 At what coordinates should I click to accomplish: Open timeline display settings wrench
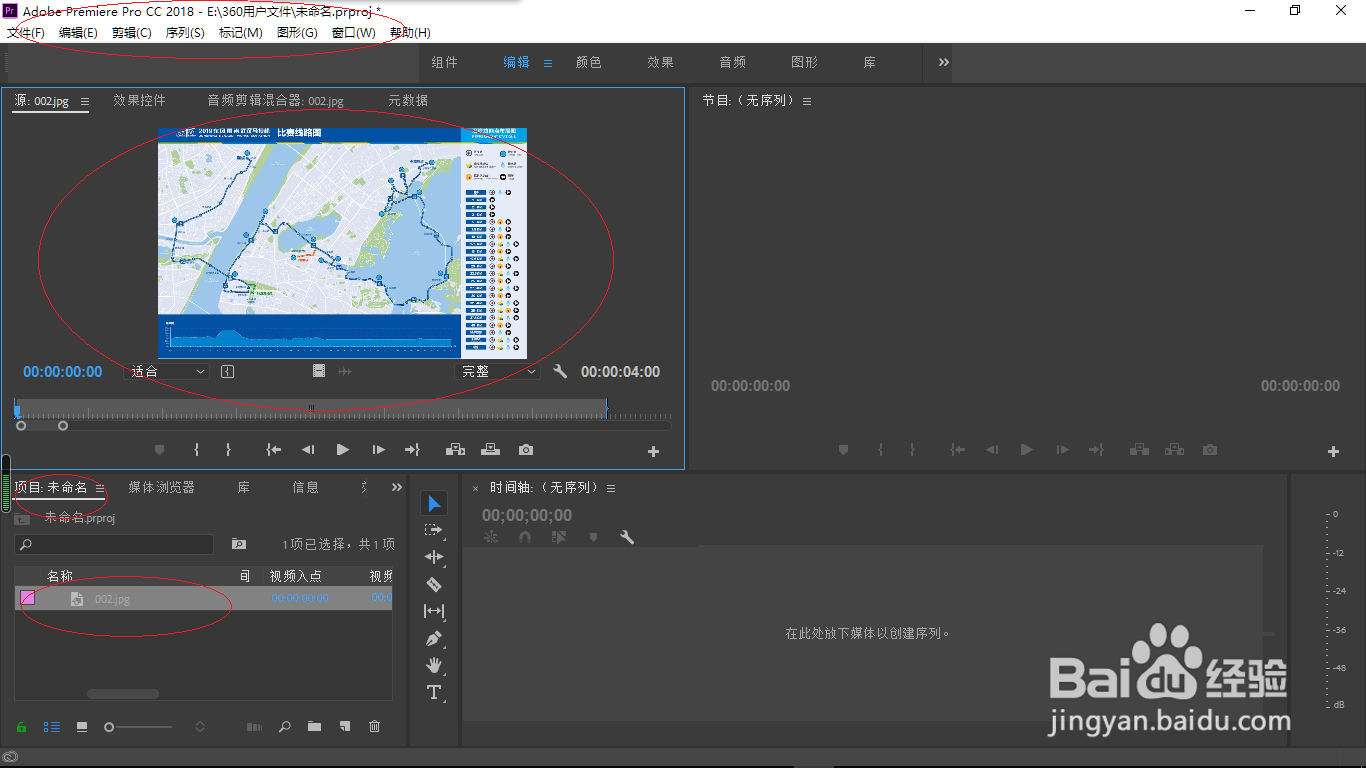(627, 537)
